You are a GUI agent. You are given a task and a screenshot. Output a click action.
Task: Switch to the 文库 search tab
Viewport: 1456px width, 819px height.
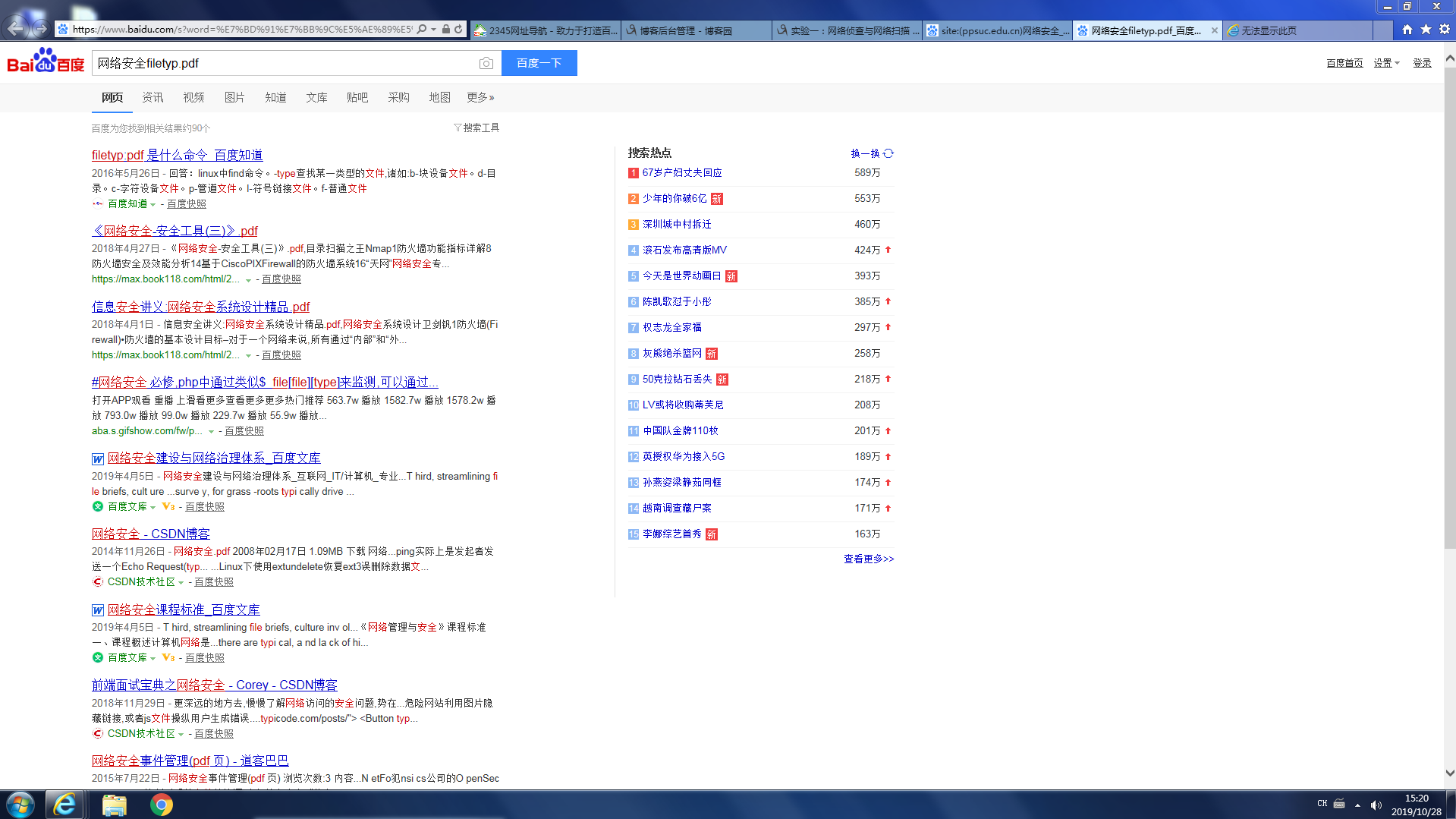316,98
